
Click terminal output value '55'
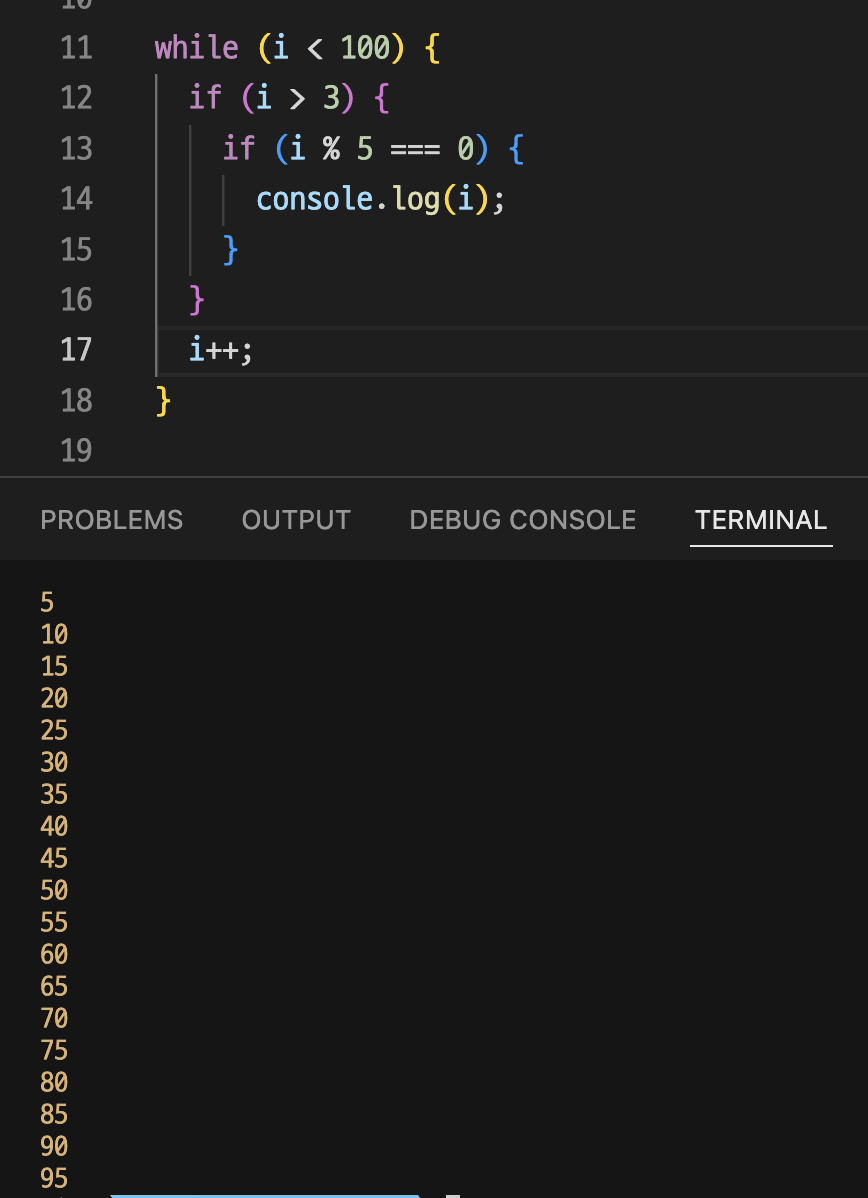click(x=54, y=923)
